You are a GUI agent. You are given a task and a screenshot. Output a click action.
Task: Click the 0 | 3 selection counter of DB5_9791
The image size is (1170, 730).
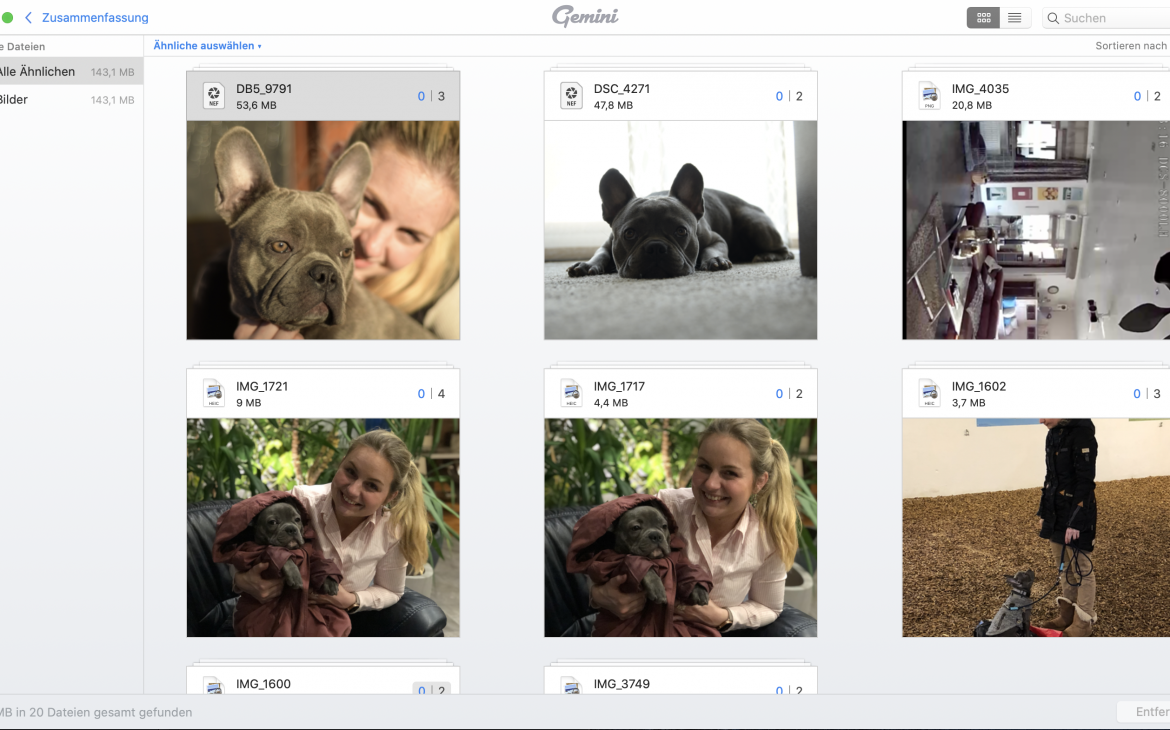tap(431, 96)
